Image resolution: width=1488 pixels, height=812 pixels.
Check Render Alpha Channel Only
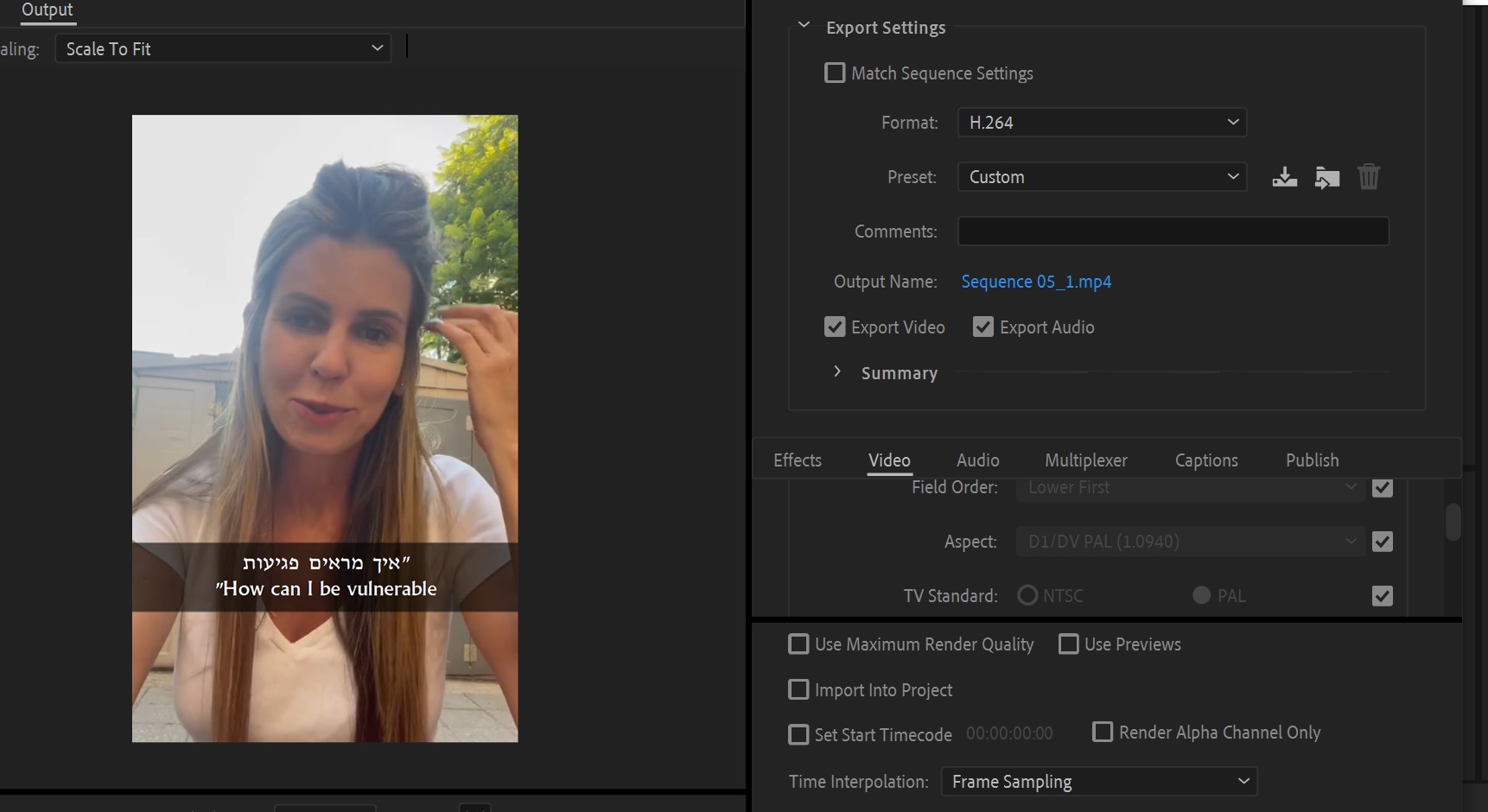[x=1103, y=732]
